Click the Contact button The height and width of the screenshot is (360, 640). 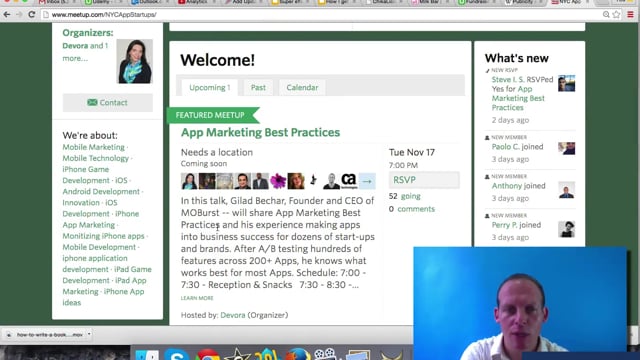tap(108, 102)
